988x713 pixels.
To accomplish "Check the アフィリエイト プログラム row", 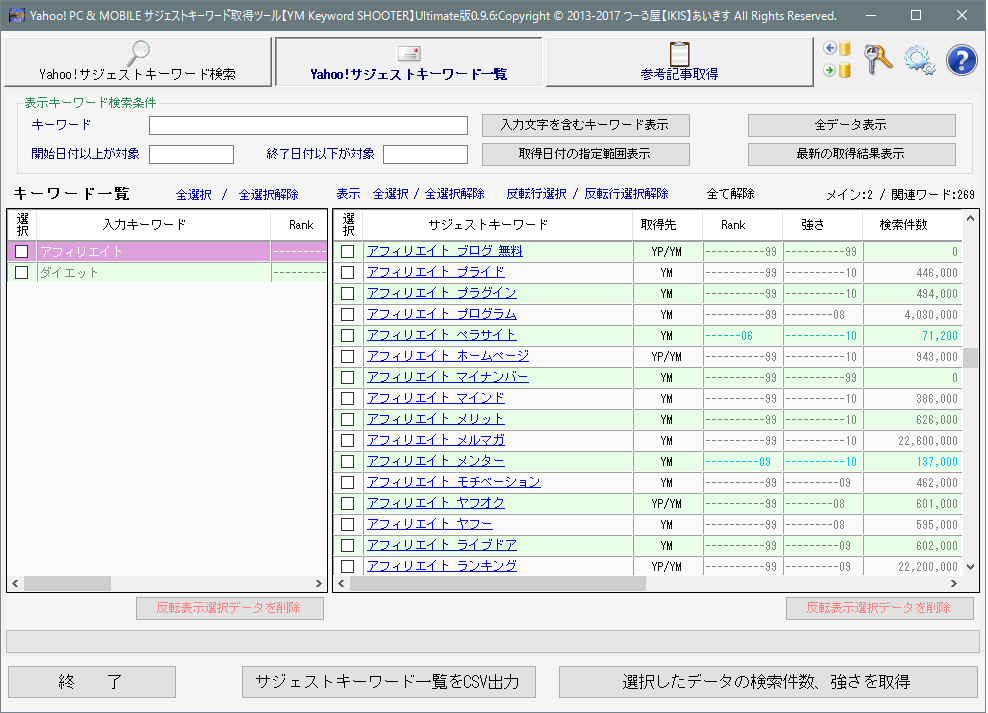I will [347, 314].
